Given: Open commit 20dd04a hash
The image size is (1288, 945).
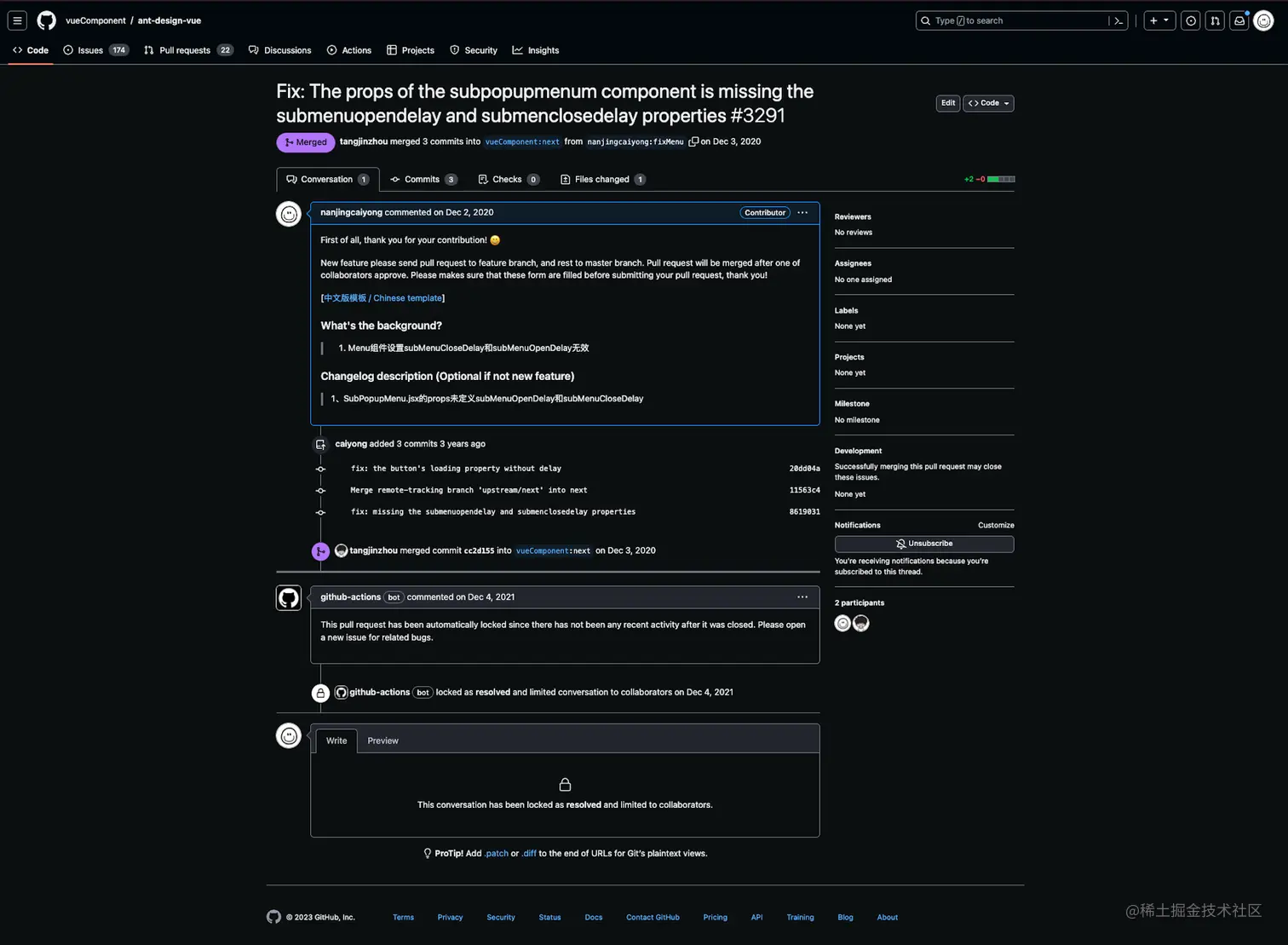Looking at the screenshot, I should (x=804, y=469).
